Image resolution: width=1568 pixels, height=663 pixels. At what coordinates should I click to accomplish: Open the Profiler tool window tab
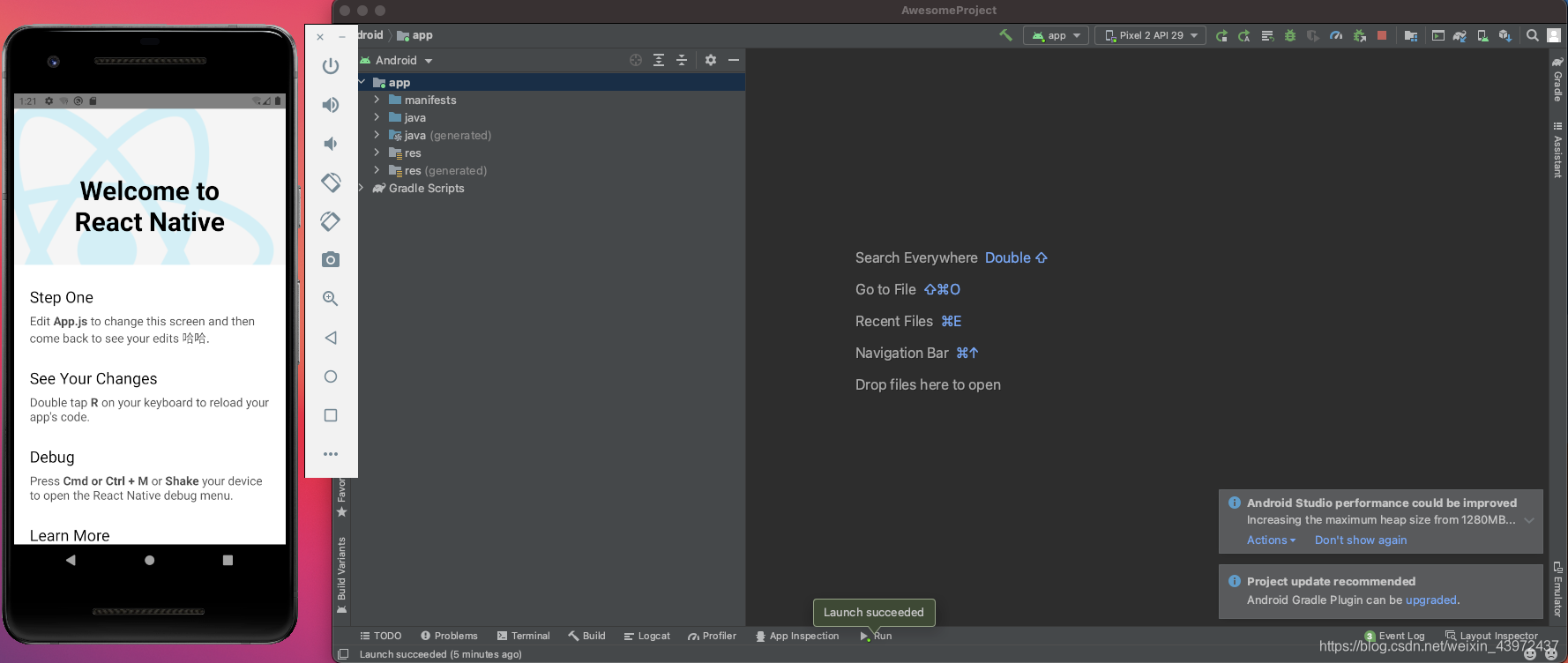[712, 636]
